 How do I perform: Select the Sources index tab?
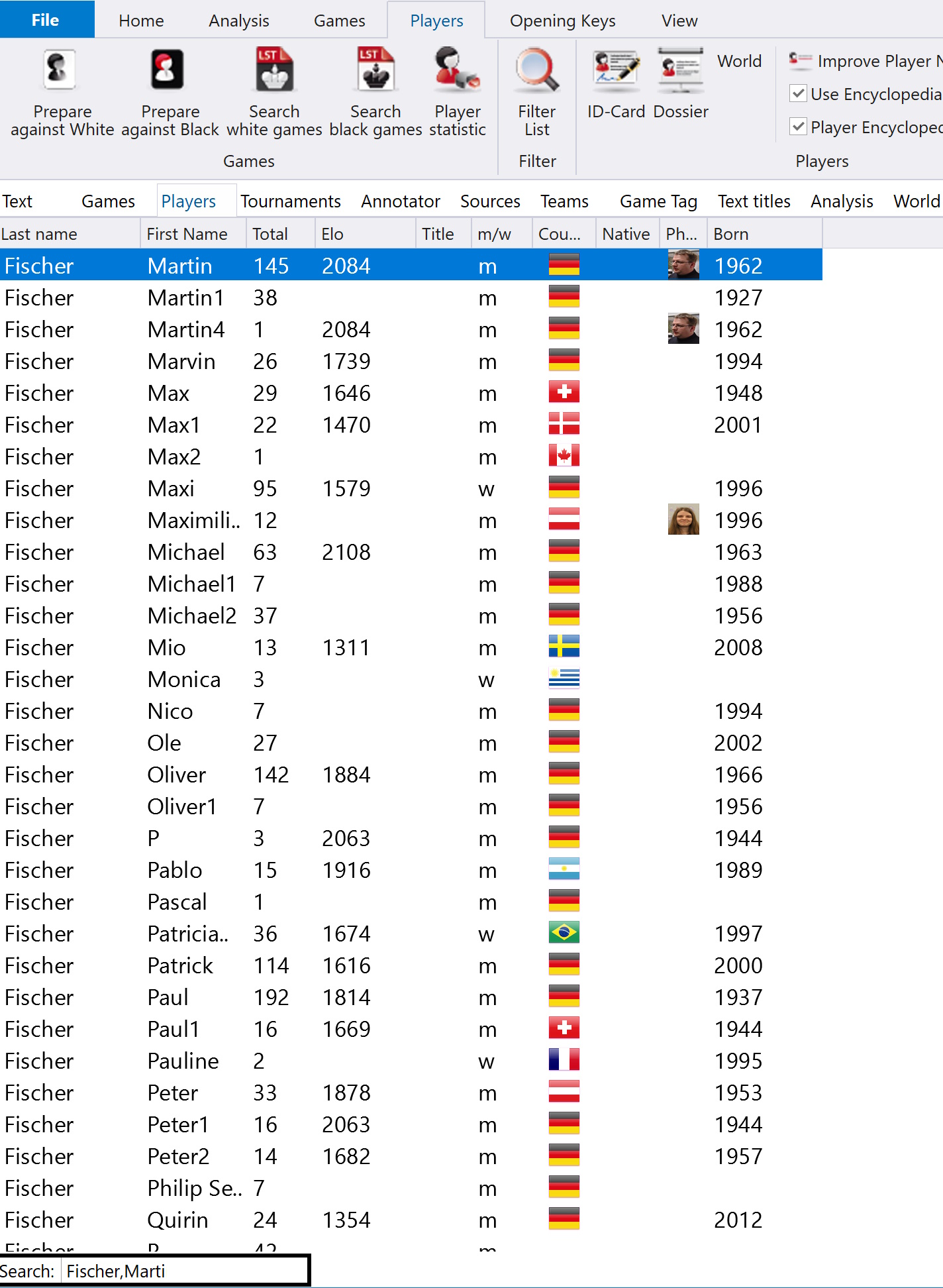tap(490, 201)
